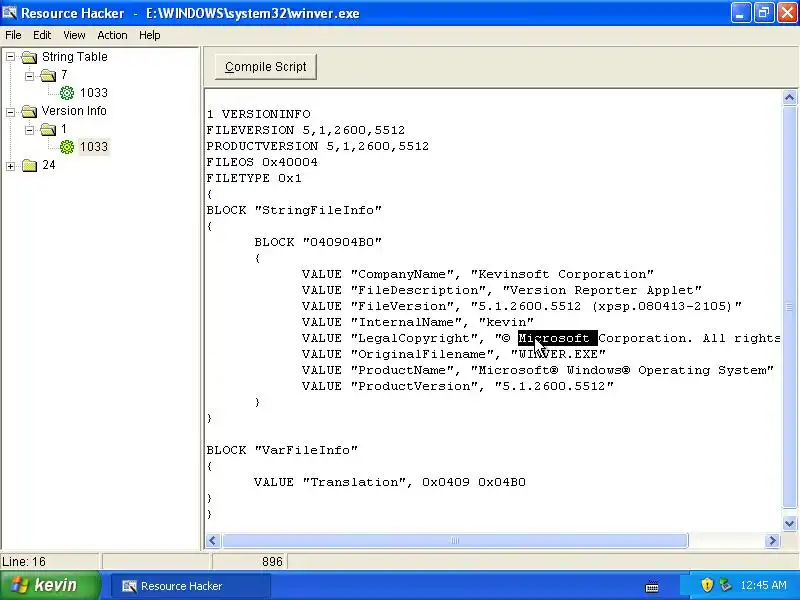This screenshot has height=600, width=800.
Task: Collapse folder 1 under Version Info
Action: (x=30, y=130)
